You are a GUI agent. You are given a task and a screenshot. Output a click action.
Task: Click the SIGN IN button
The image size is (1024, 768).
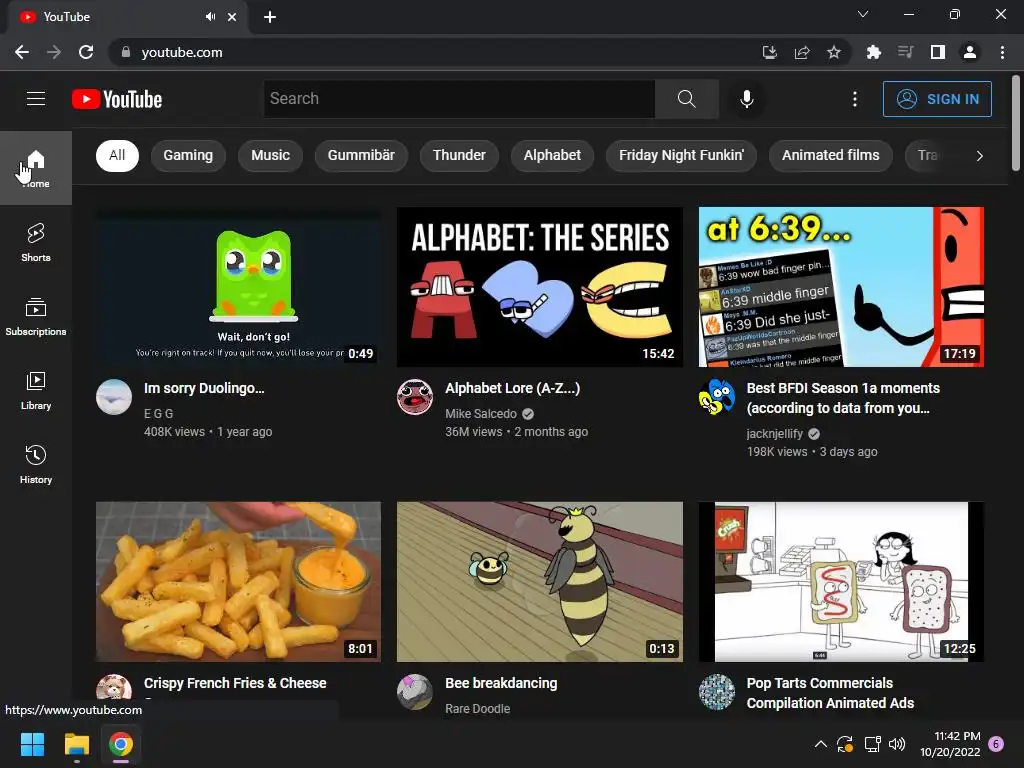(937, 99)
